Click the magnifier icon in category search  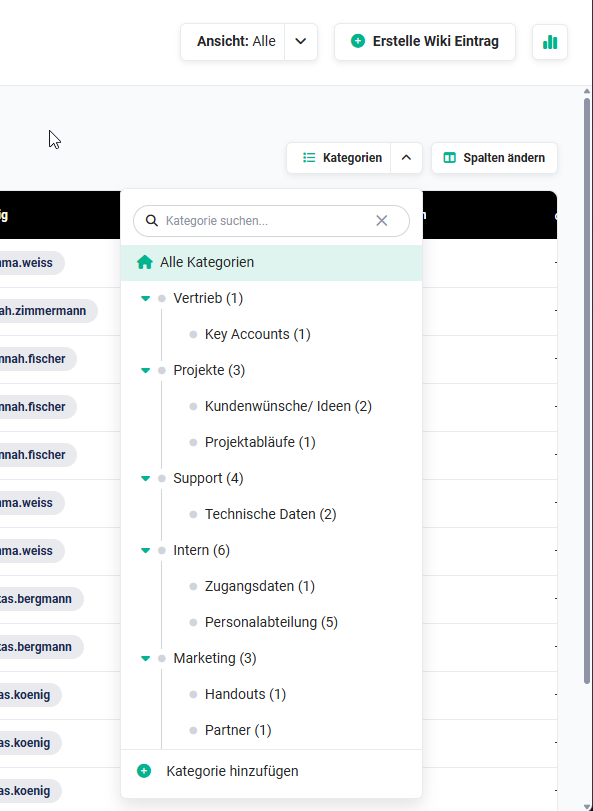pos(151,221)
